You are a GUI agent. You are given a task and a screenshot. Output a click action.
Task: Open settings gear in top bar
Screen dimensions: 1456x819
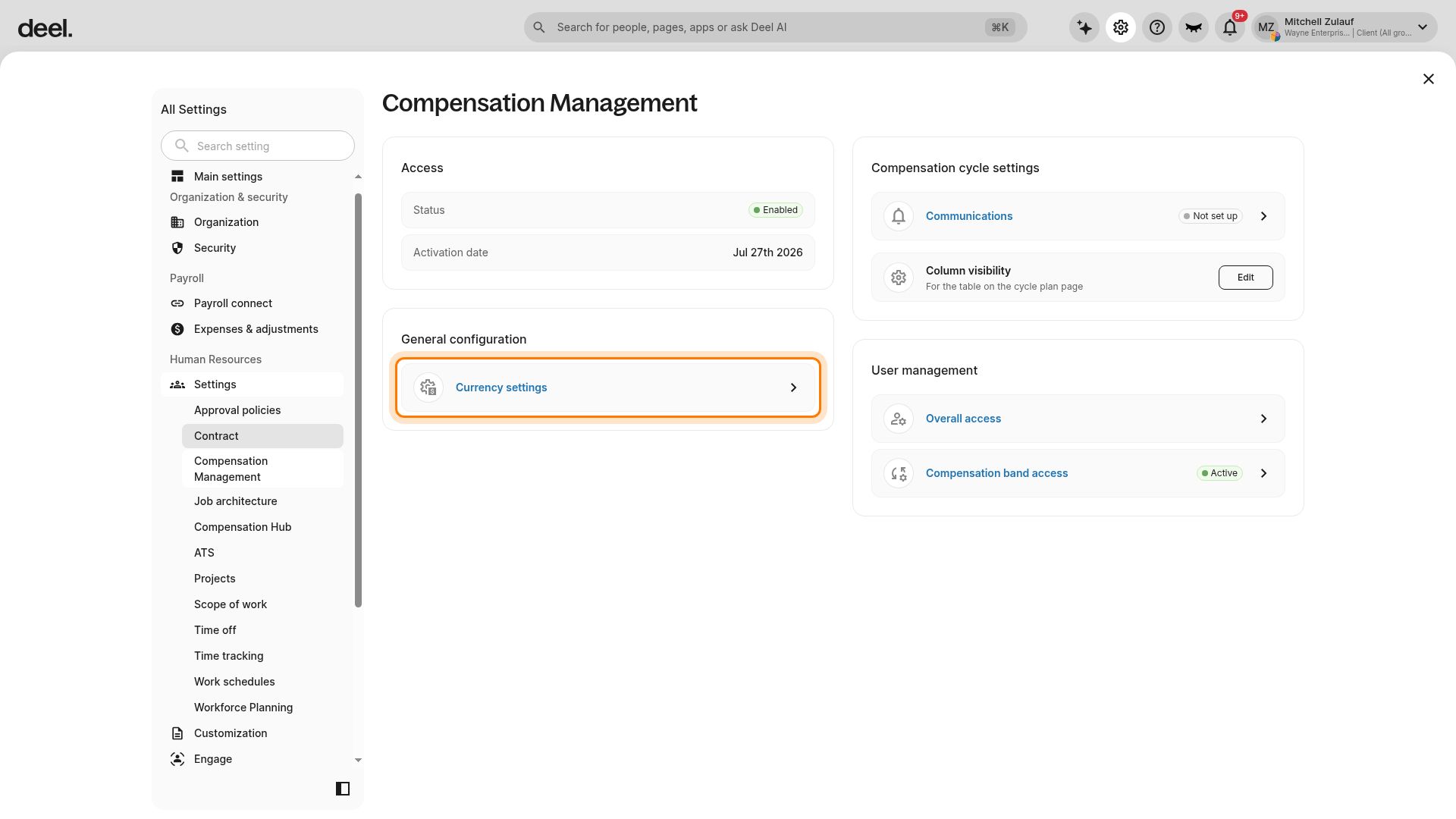(1121, 27)
